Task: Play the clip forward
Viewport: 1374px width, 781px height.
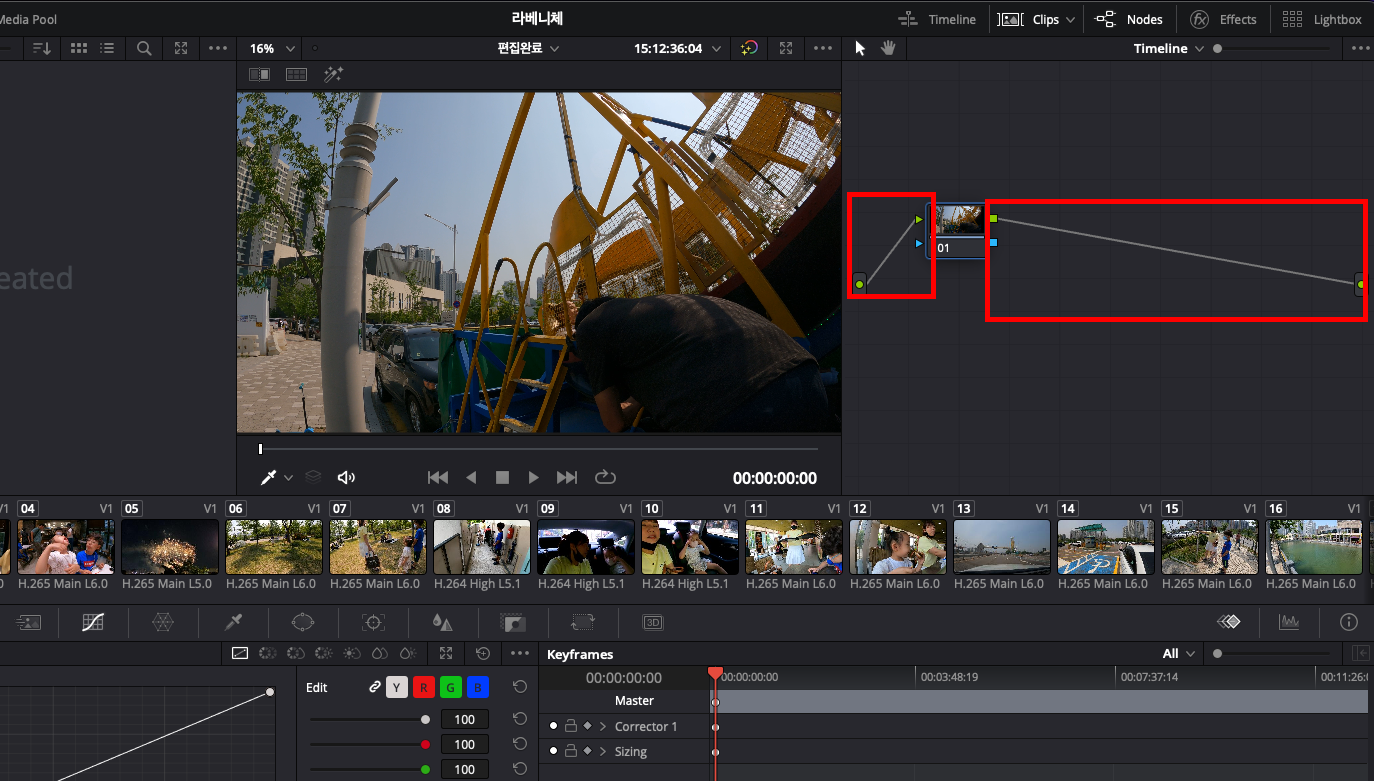Action: click(534, 478)
